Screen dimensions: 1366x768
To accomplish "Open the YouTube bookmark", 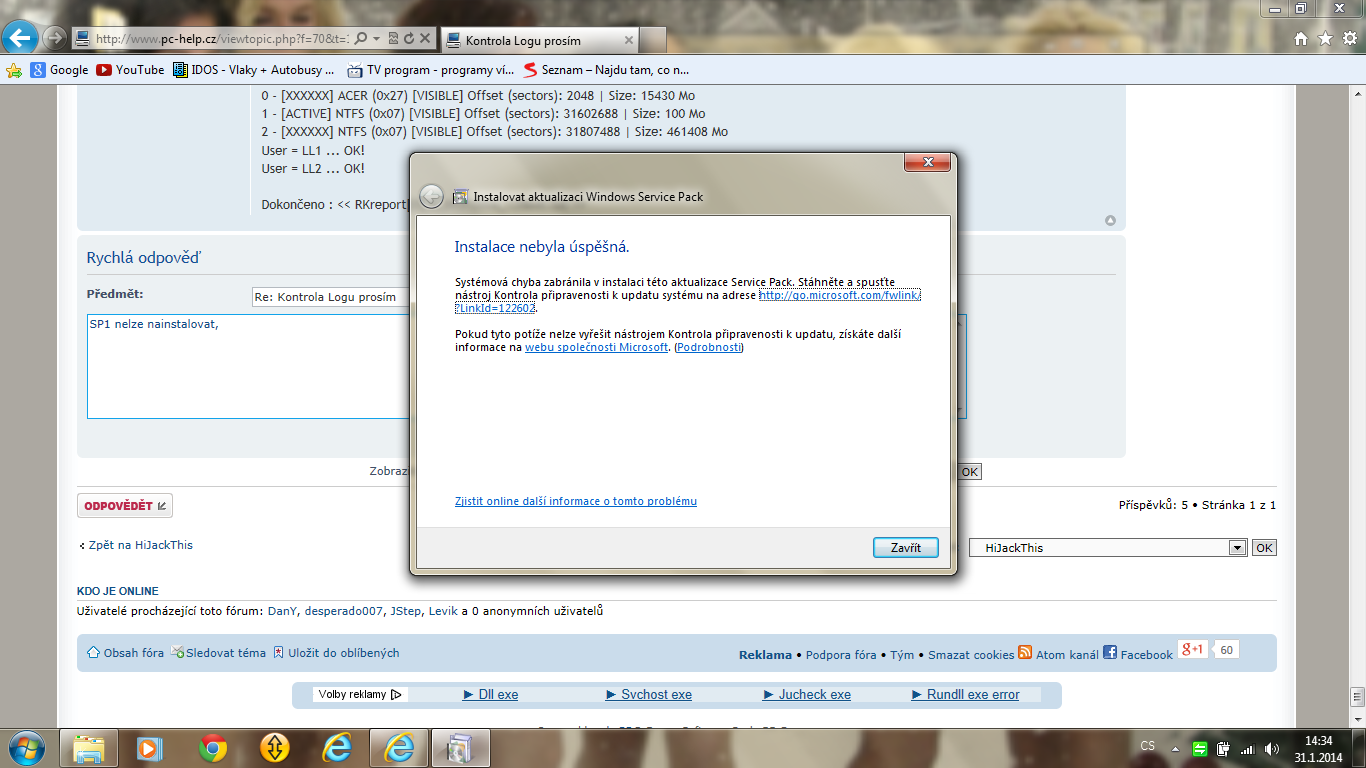I will click(130, 70).
